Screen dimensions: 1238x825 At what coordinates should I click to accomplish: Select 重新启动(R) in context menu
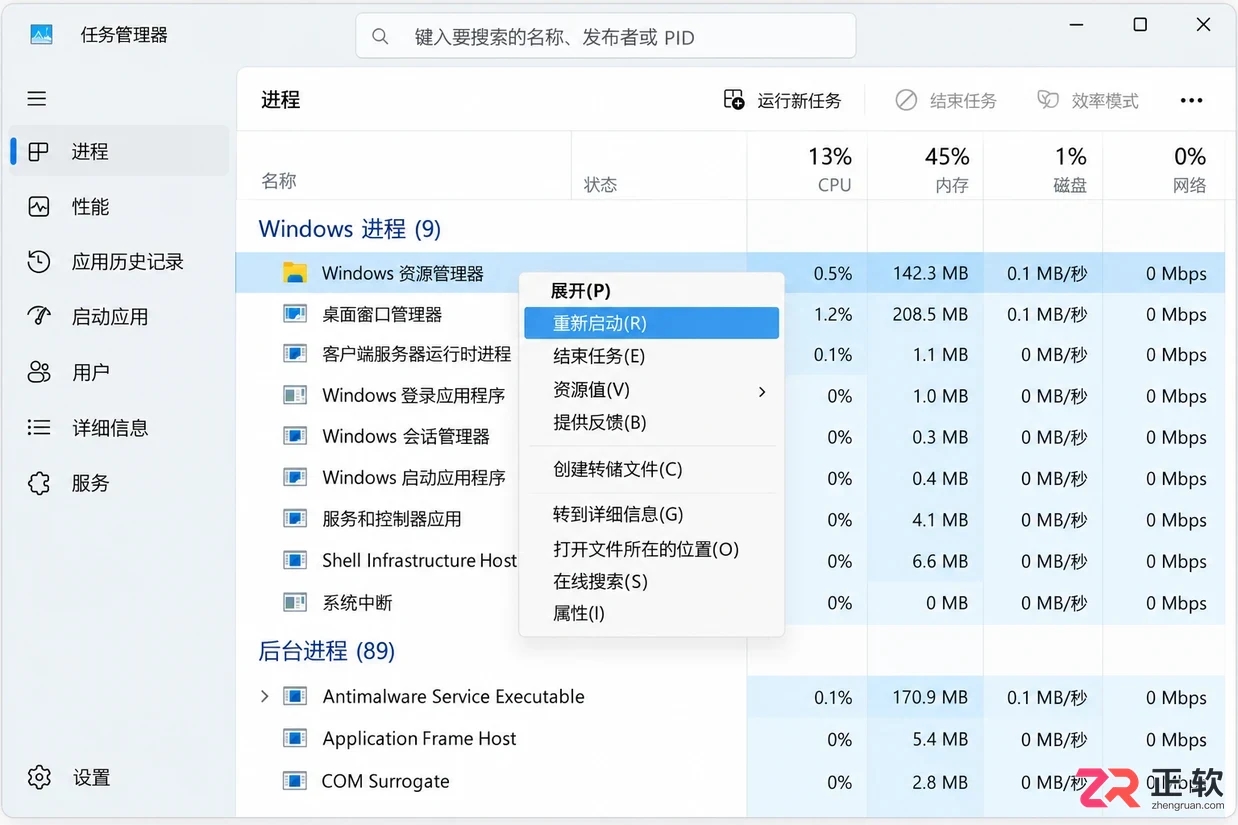pyautogui.click(x=651, y=323)
